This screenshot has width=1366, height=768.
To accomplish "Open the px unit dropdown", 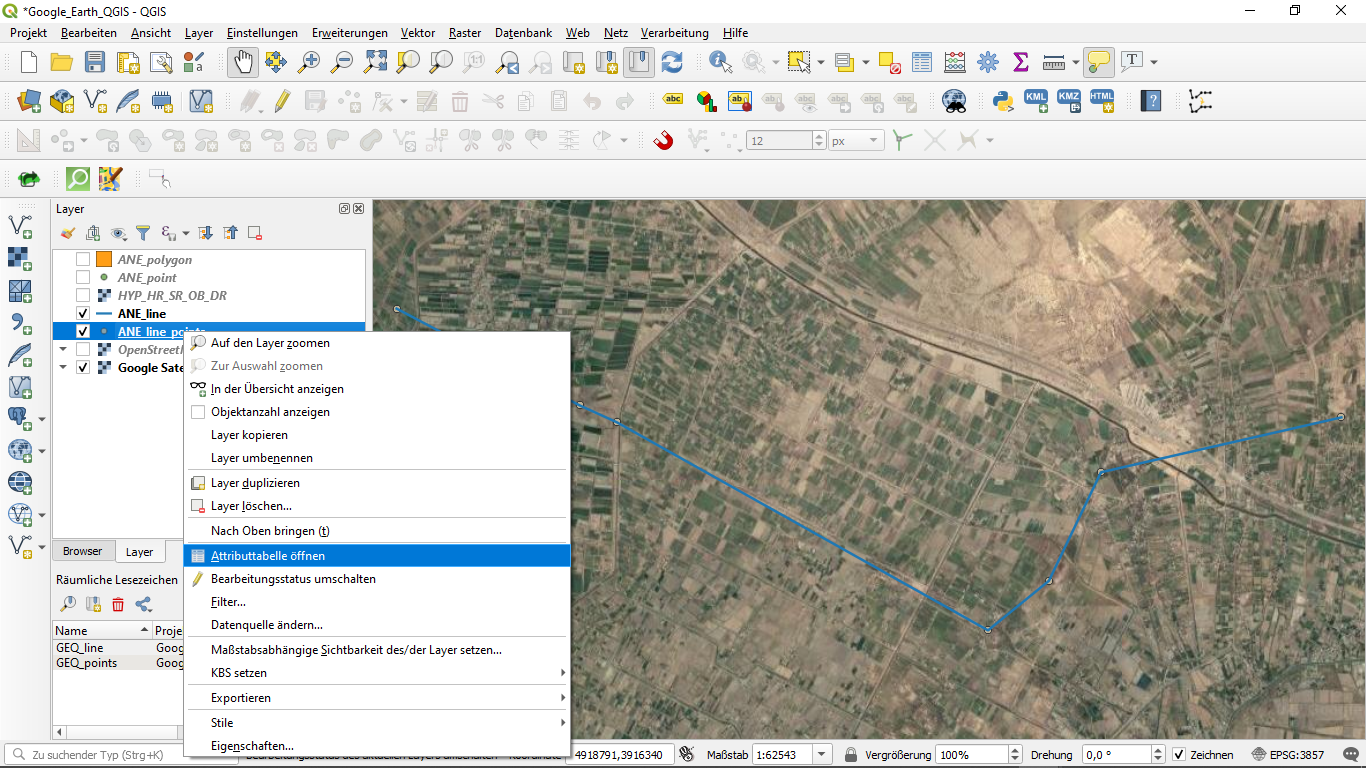I will [x=875, y=141].
